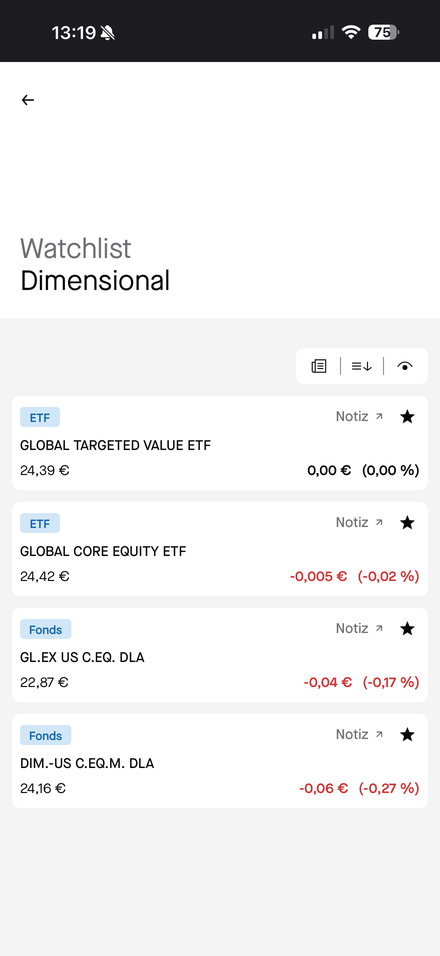The width and height of the screenshot is (440, 956).
Task: Toggle star for GL.EX US C.EQ. DLA
Action: (x=407, y=629)
